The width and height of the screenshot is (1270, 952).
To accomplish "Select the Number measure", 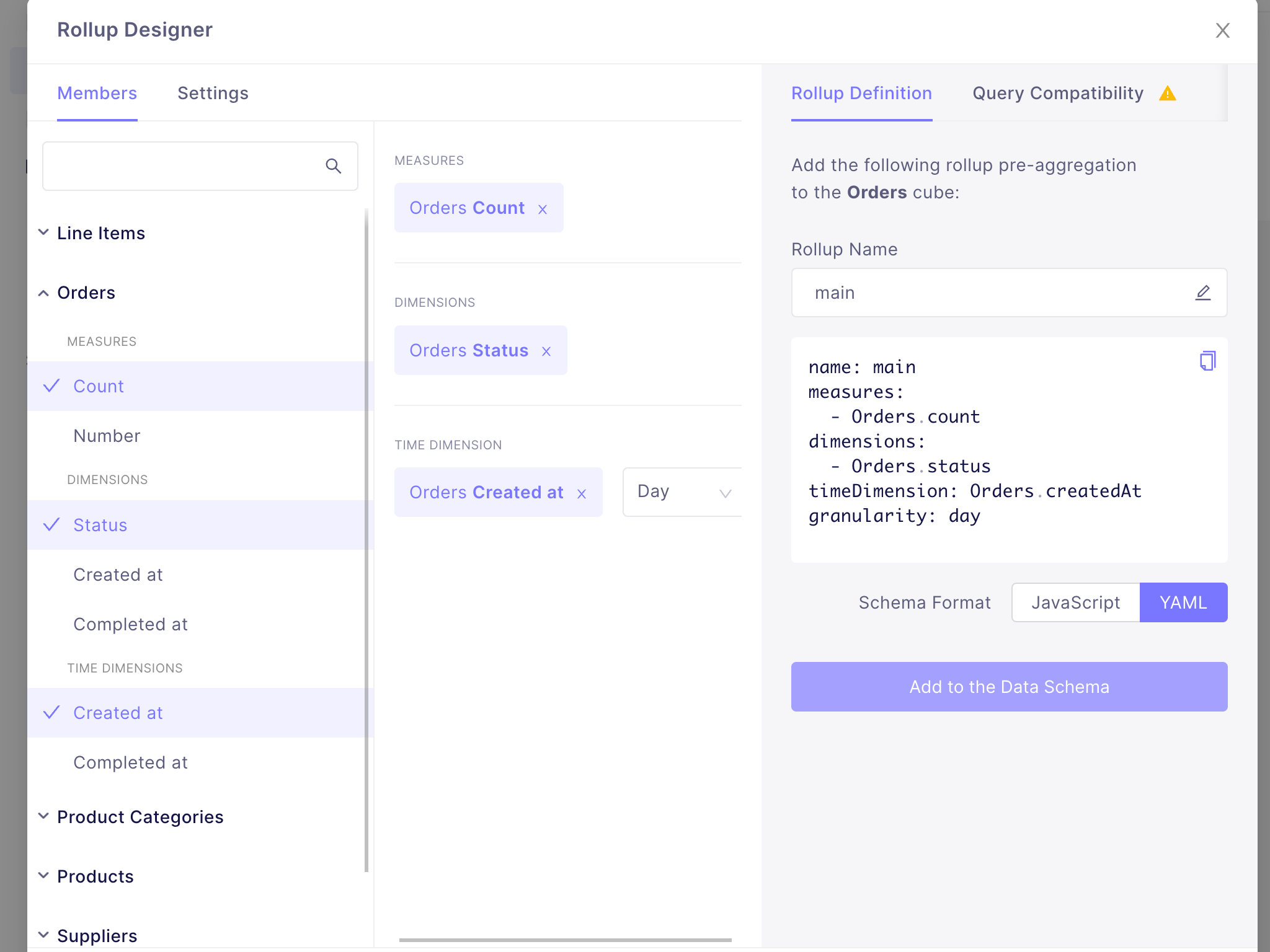I will pos(200,436).
